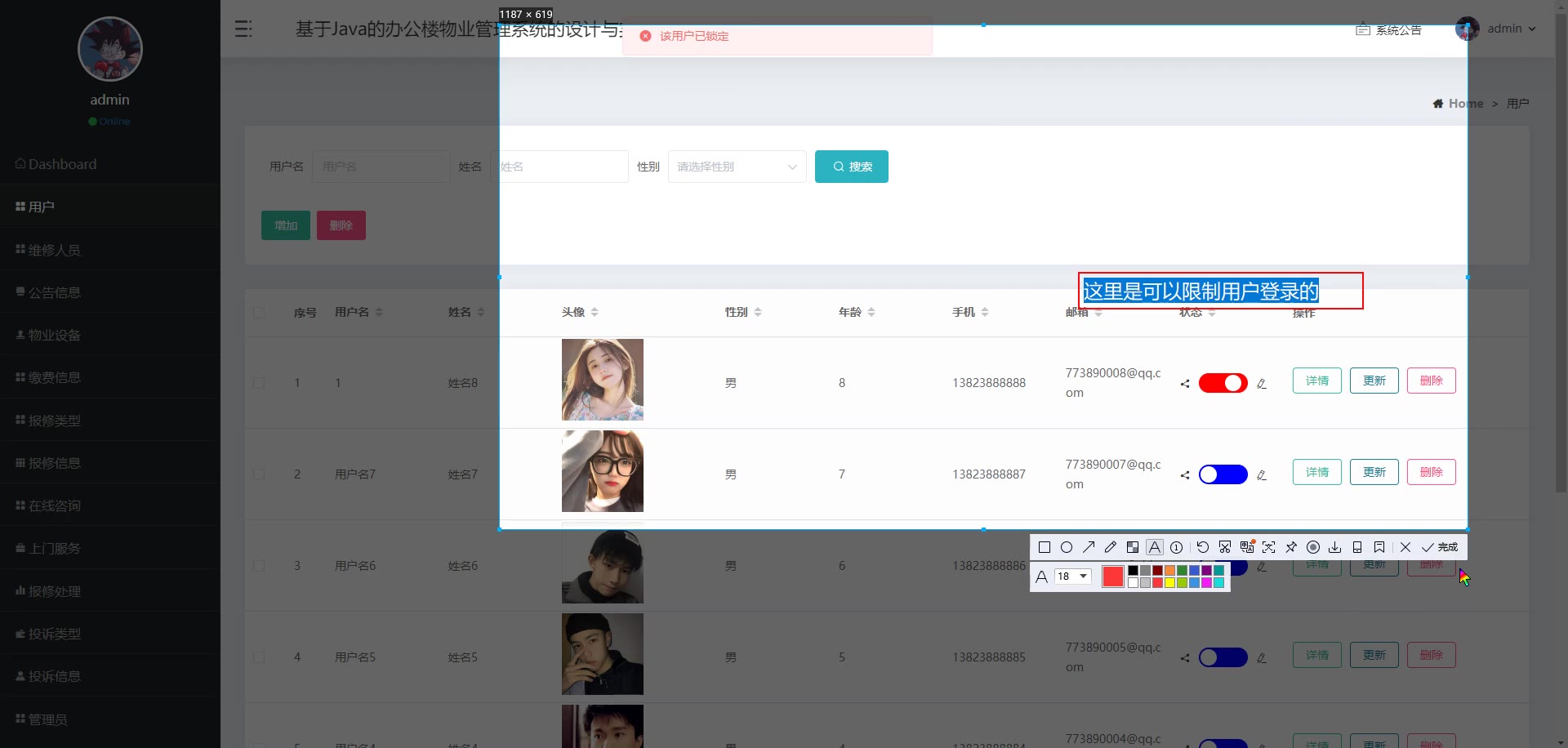Sort by 性别 column
Viewport: 1568px width, 748px height.
pos(758,312)
